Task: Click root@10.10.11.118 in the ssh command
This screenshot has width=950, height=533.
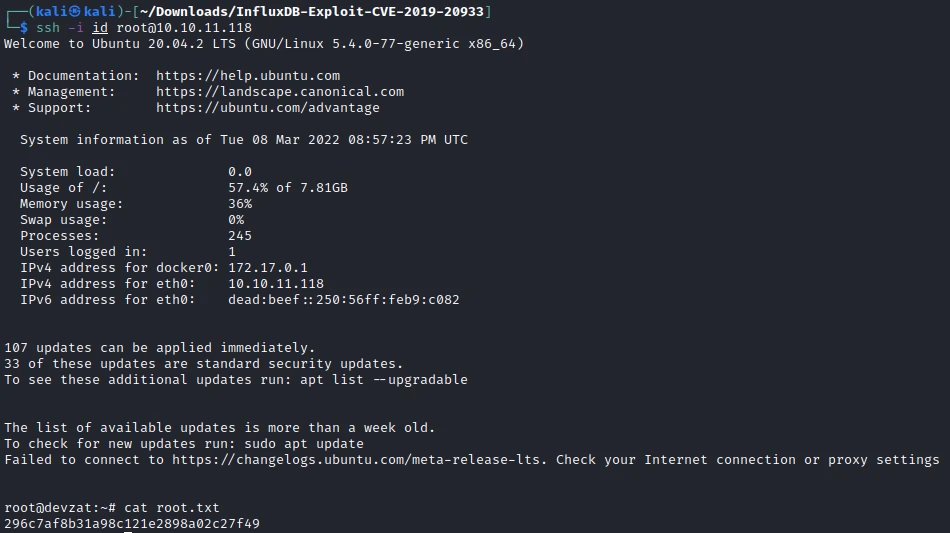Action: point(184,28)
